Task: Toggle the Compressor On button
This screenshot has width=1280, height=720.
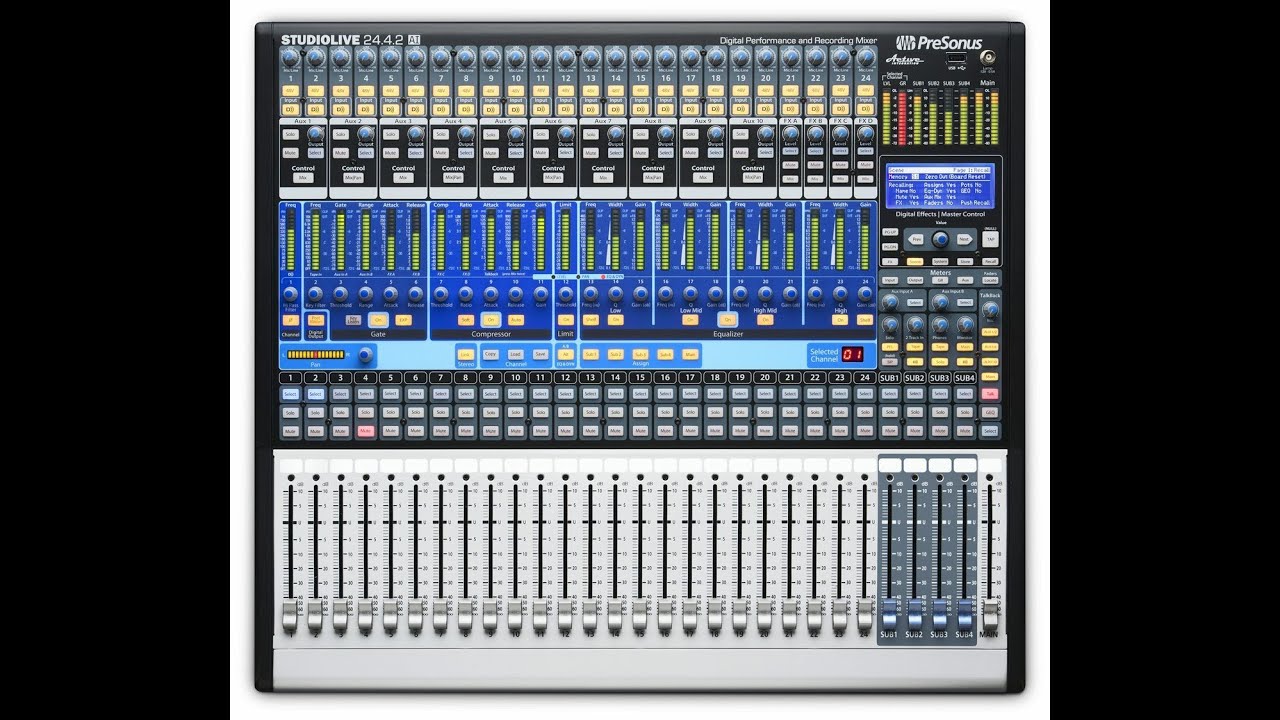Action: [490, 319]
